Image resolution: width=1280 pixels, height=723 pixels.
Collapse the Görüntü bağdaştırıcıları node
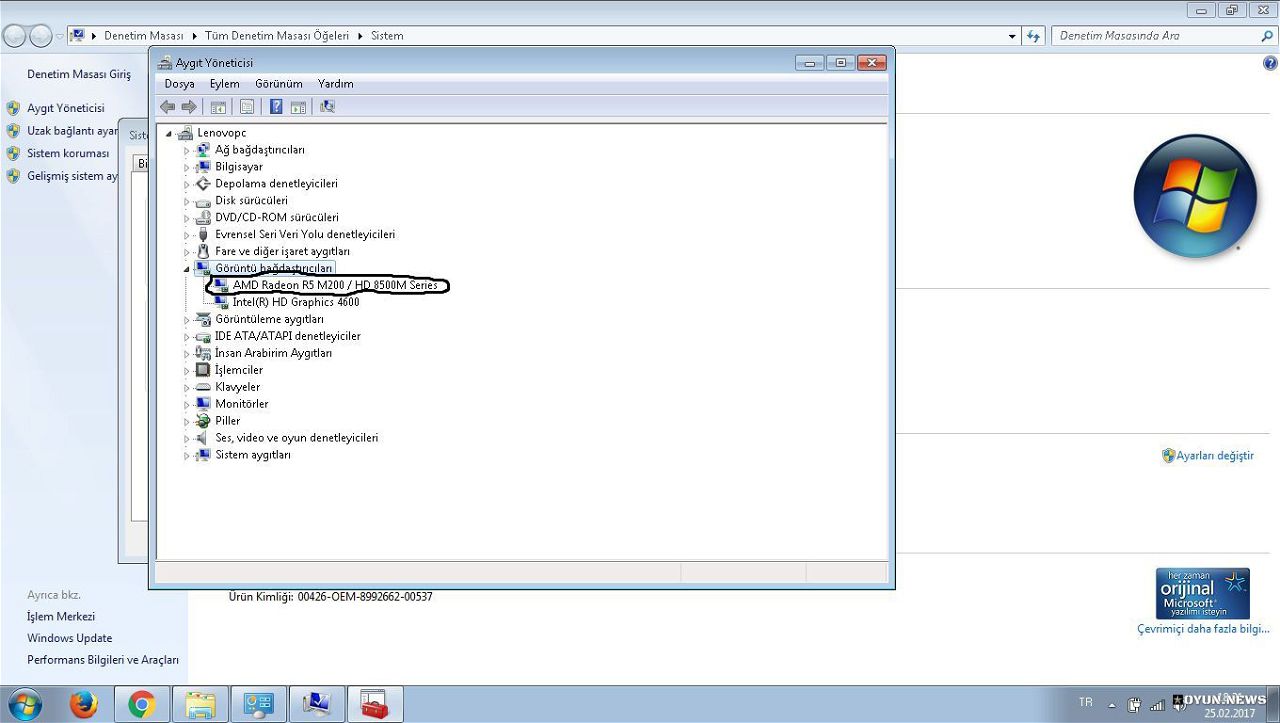[186, 269]
